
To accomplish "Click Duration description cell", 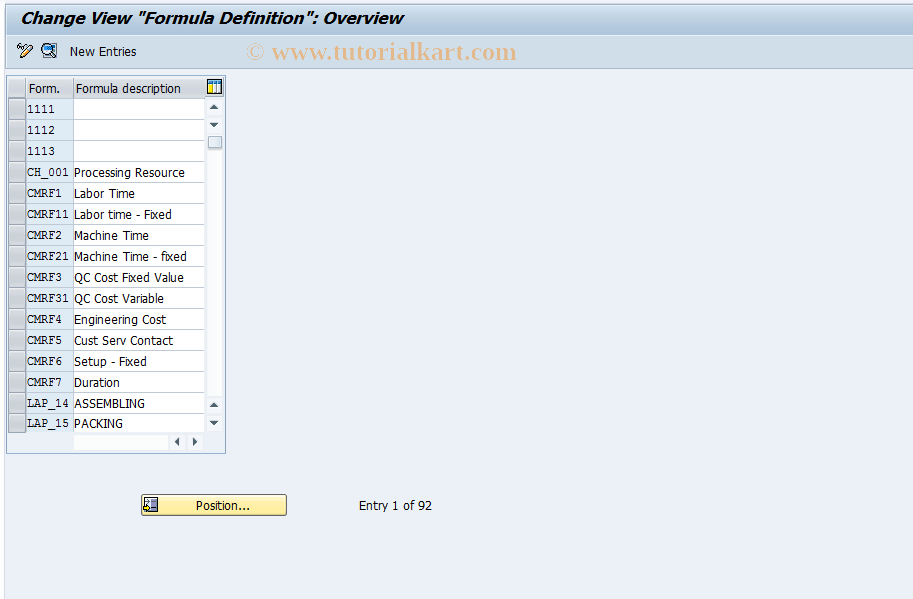I will tap(139, 382).
